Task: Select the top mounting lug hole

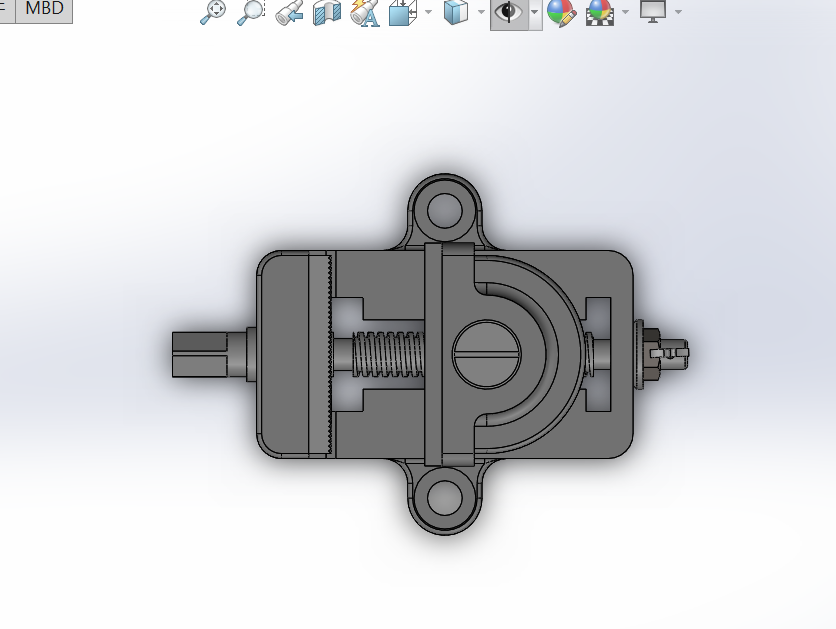Action: (x=445, y=210)
